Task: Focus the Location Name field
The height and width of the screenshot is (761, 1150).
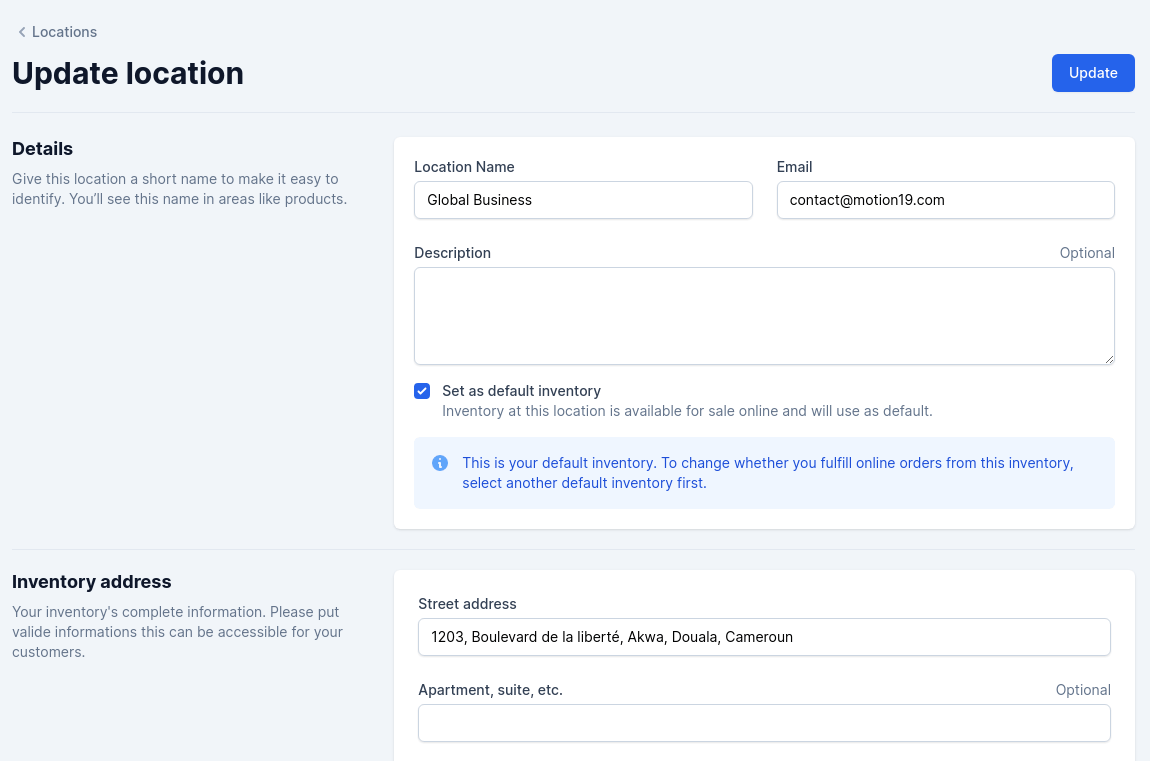Action: coord(583,200)
